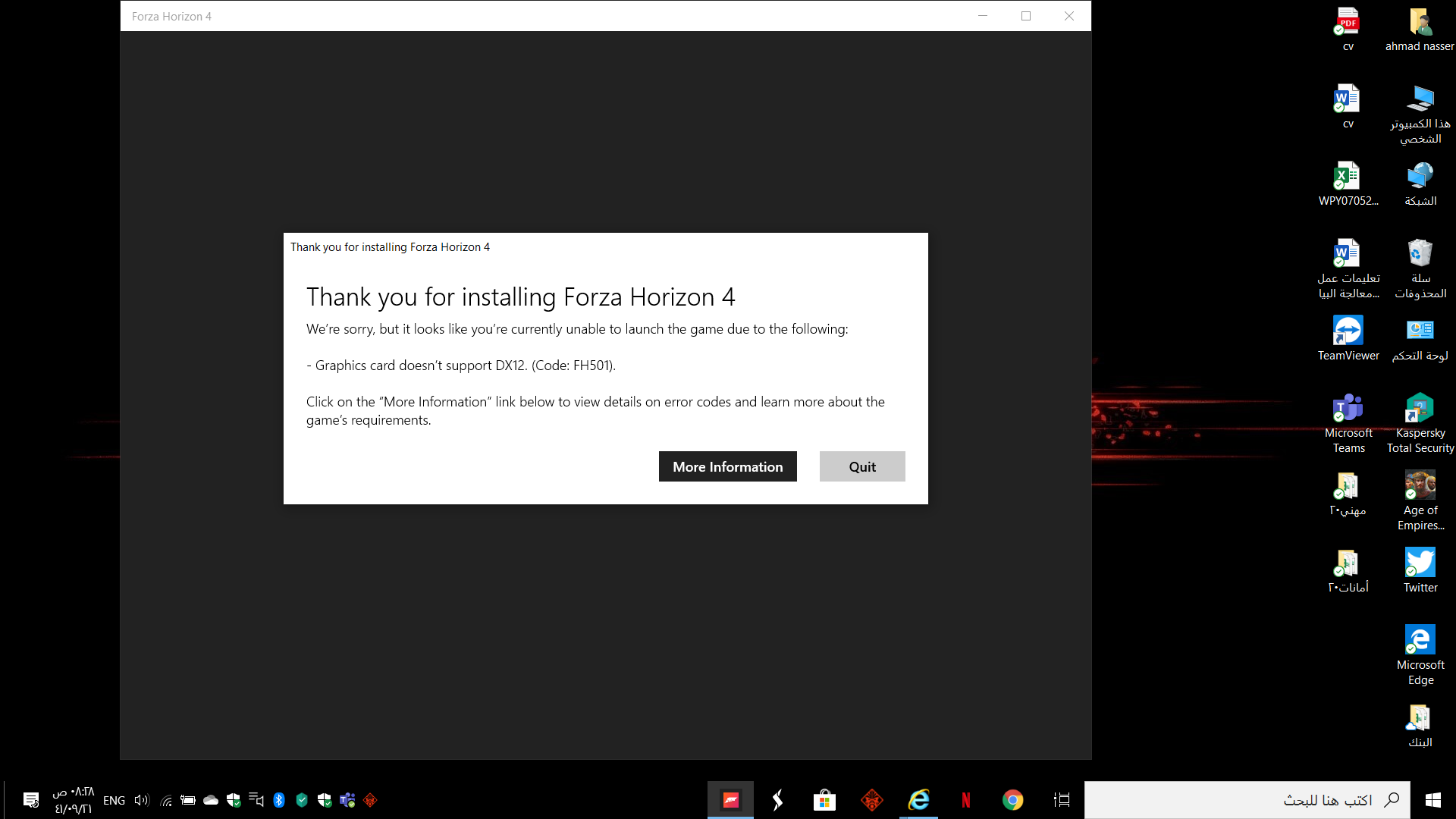This screenshot has width=1456, height=819.
Task: Click the error text mentioning Code: FH501
Action: (x=461, y=366)
